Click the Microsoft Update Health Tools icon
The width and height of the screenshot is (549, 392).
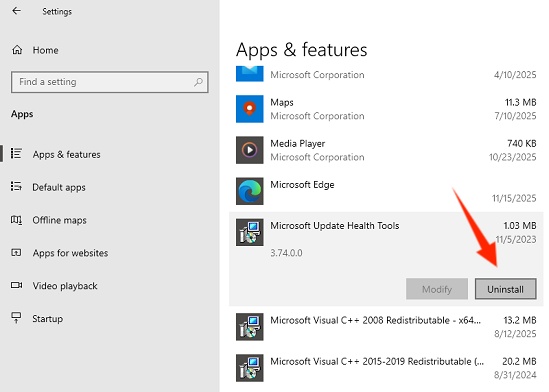click(x=250, y=232)
